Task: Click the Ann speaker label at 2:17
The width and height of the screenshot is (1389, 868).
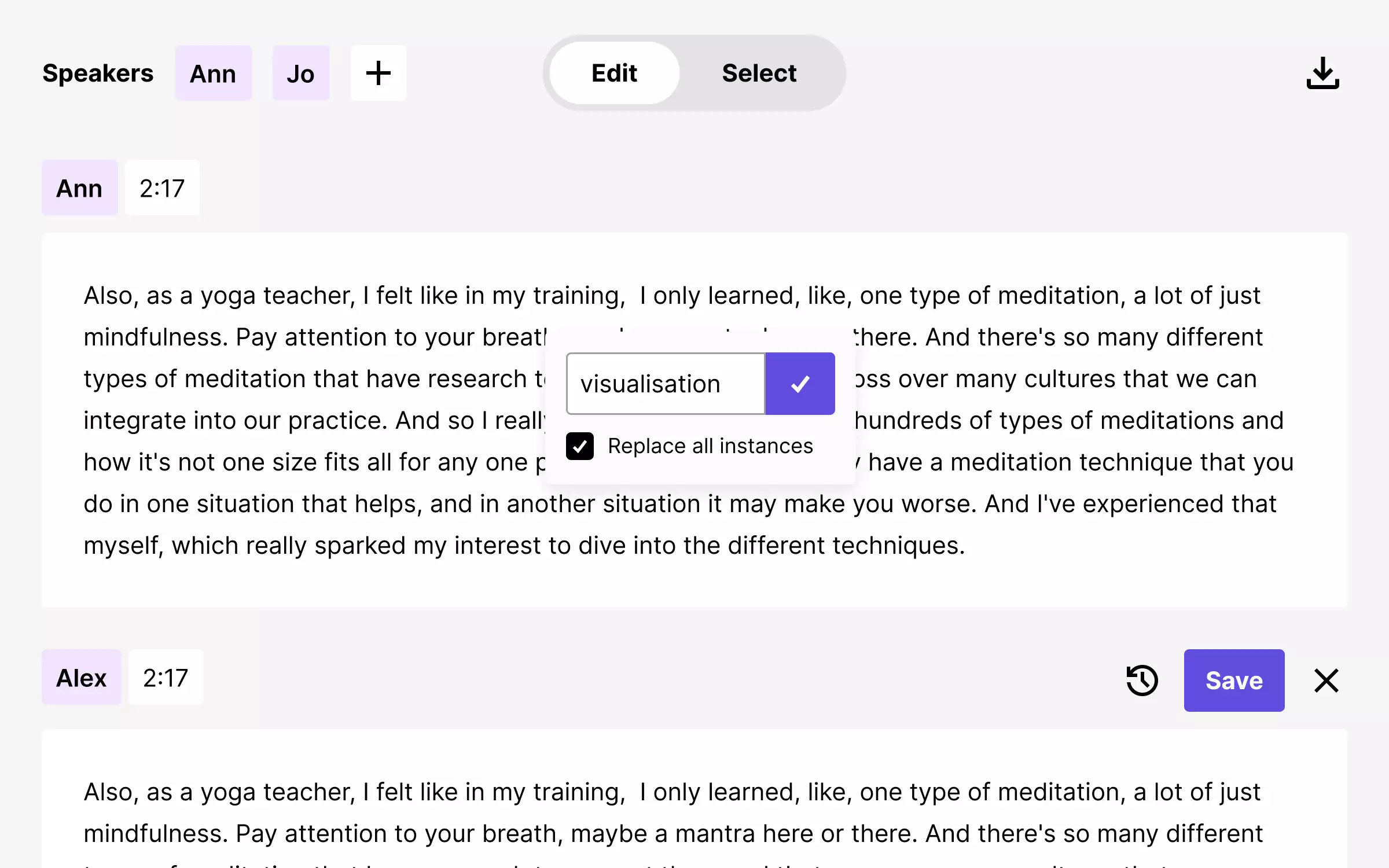Action: pos(79,187)
